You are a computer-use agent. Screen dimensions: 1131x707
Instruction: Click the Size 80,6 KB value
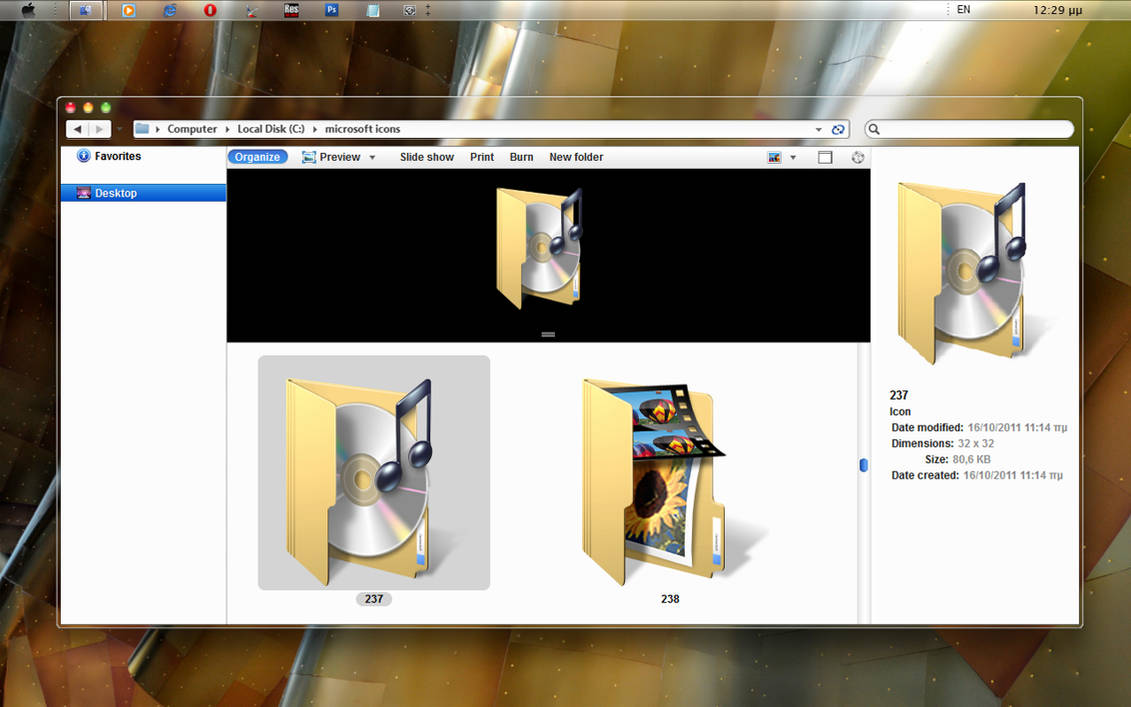pos(972,459)
